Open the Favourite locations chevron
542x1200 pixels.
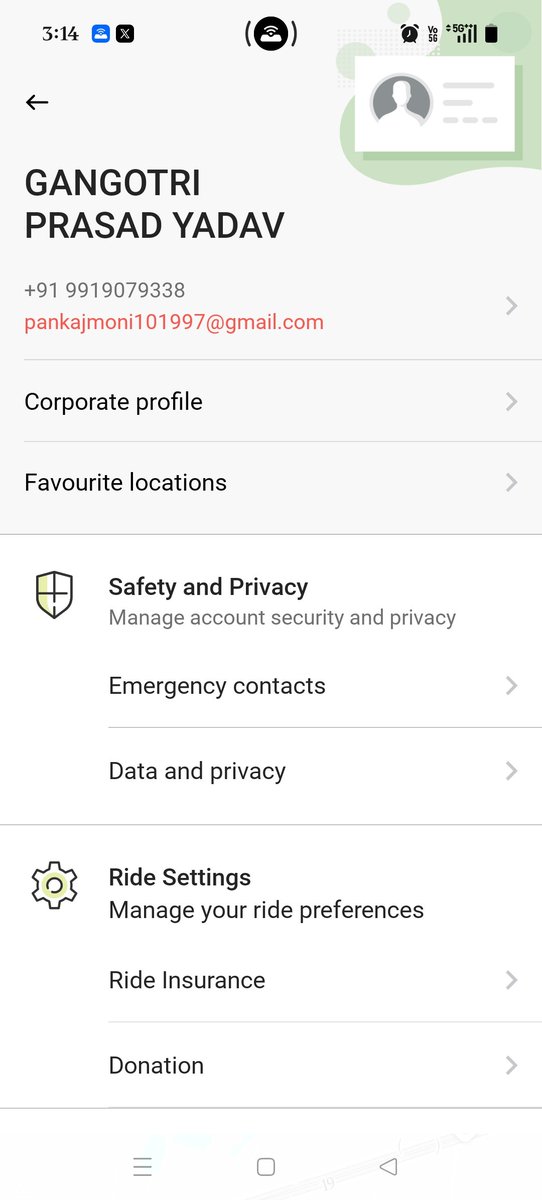pos(511,483)
